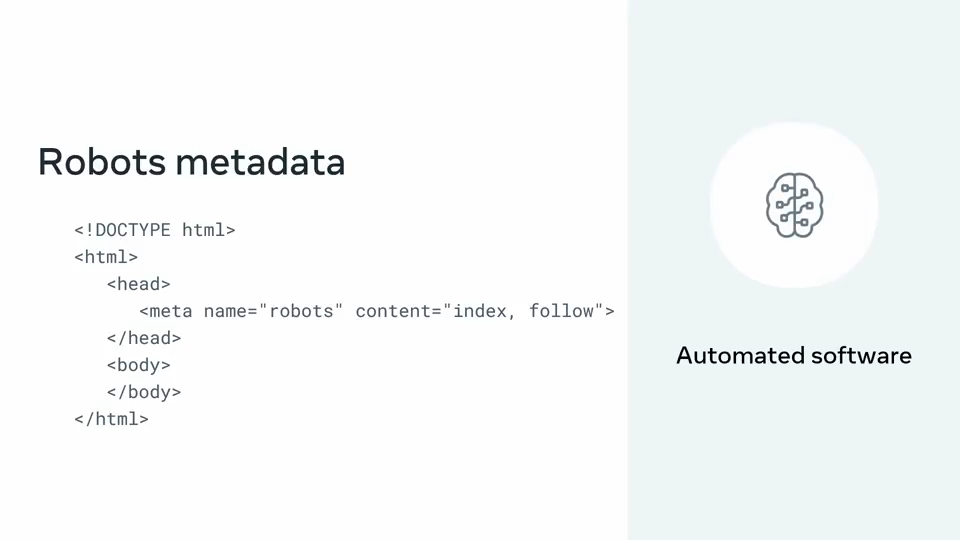Click the closing html tag
The width and height of the screenshot is (960, 540).
[x=111, y=419]
